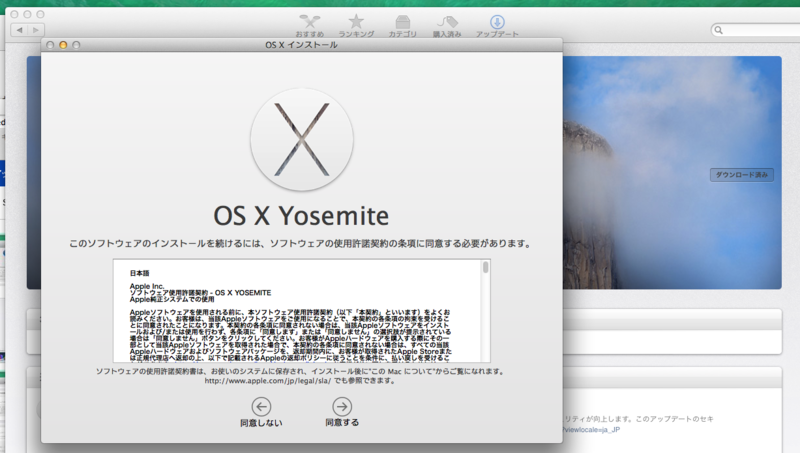The width and height of the screenshot is (800, 453).
Task: Click the OS X Yosemite X logo
Action: tap(302, 139)
